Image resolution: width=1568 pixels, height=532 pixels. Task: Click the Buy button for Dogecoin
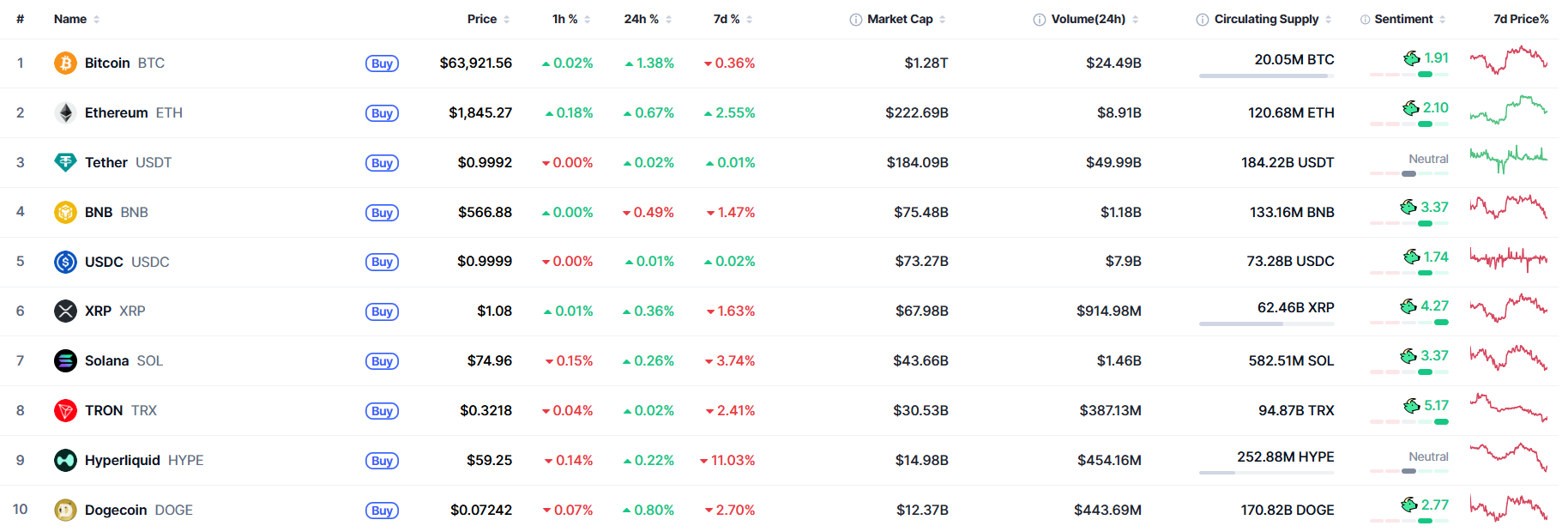pos(382,511)
